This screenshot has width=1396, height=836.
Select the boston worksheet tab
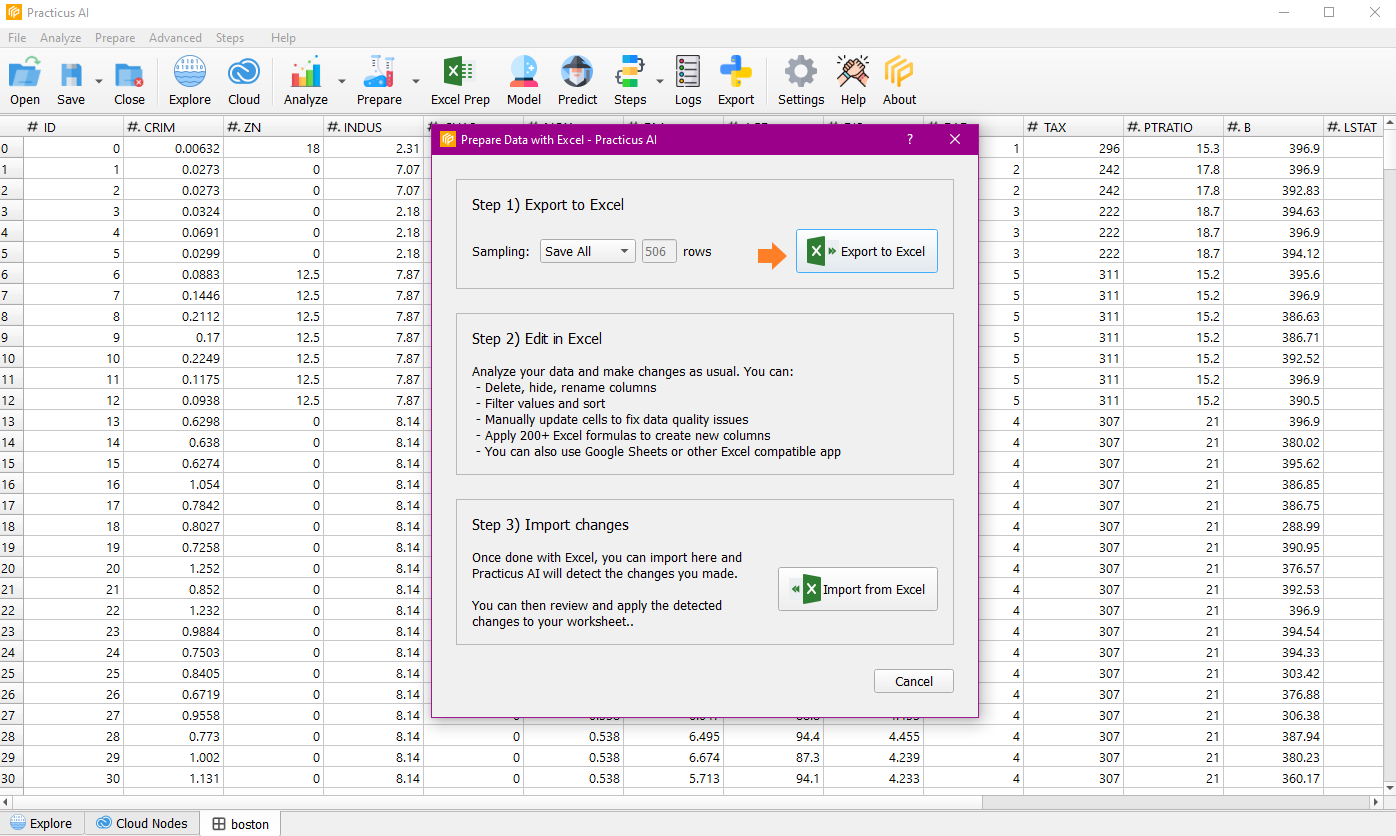tap(241, 824)
